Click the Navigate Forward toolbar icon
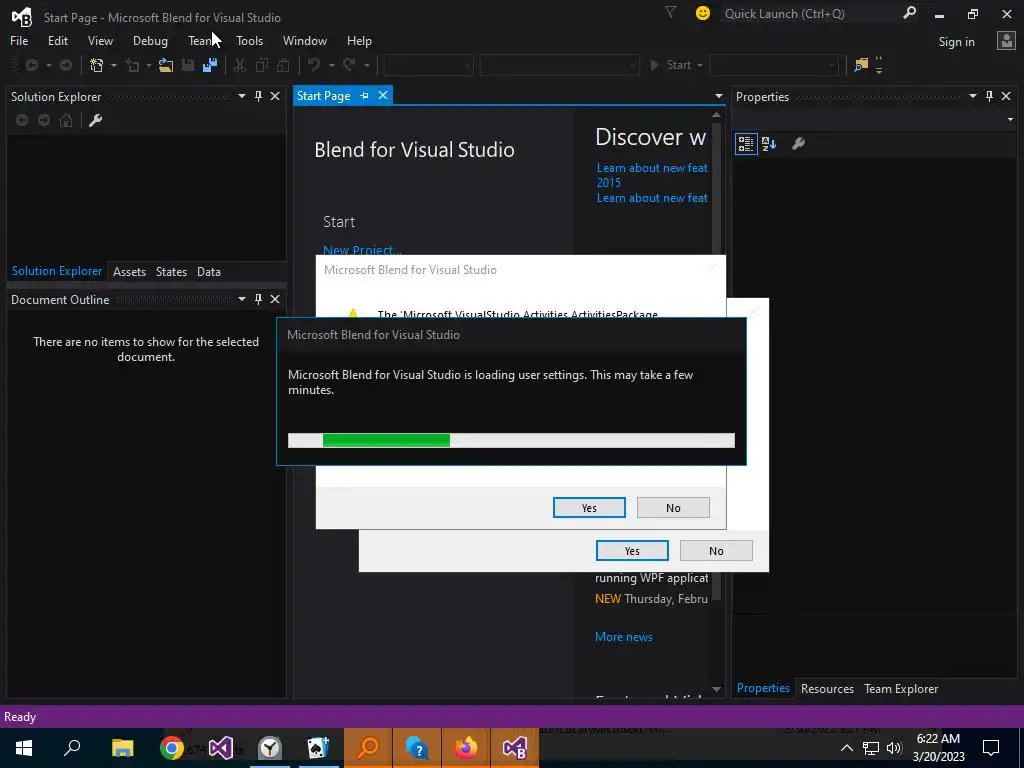The height and width of the screenshot is (768, 1024). point(66,65)
